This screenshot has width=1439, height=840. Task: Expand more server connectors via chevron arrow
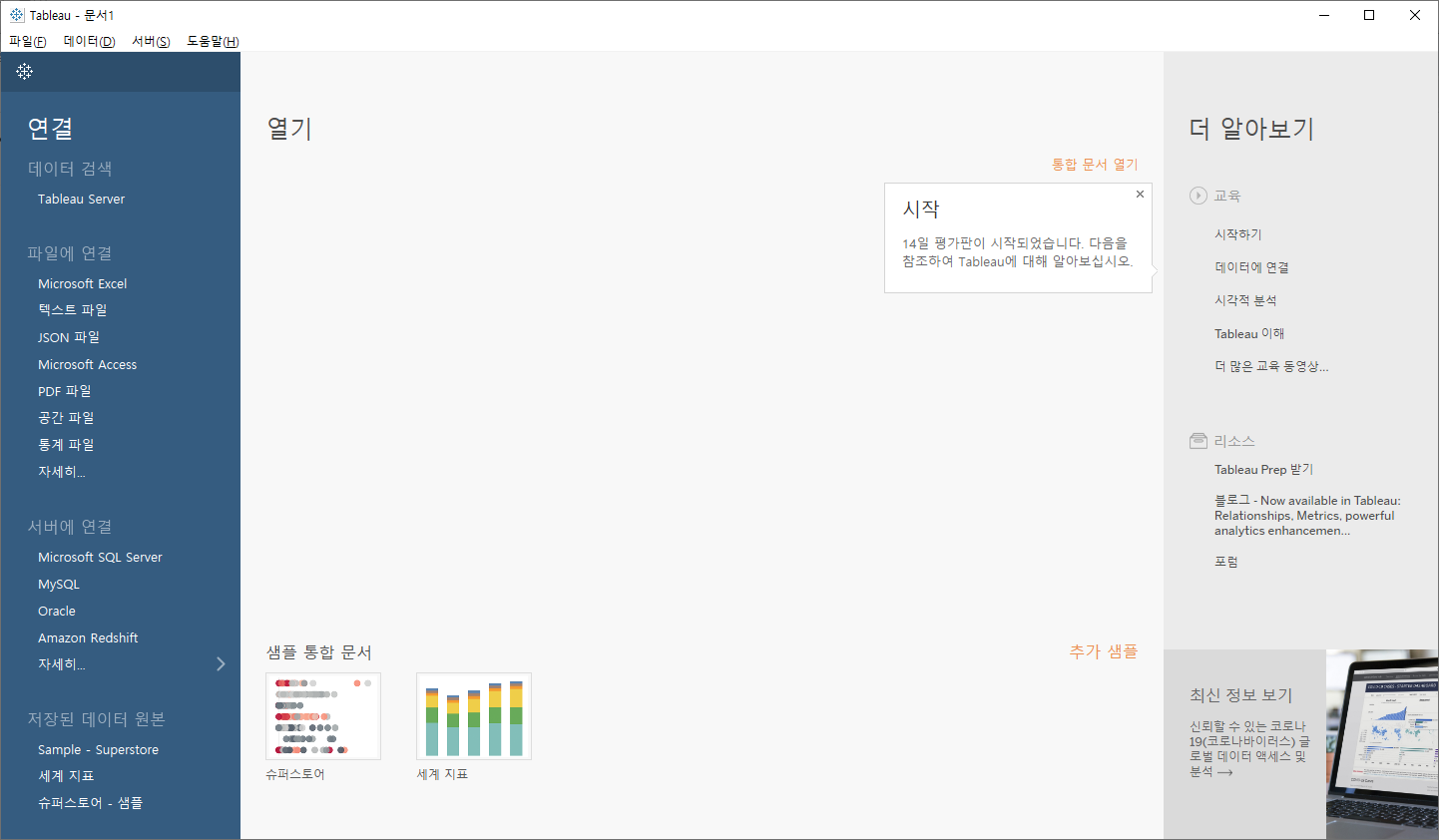[221, 663]
